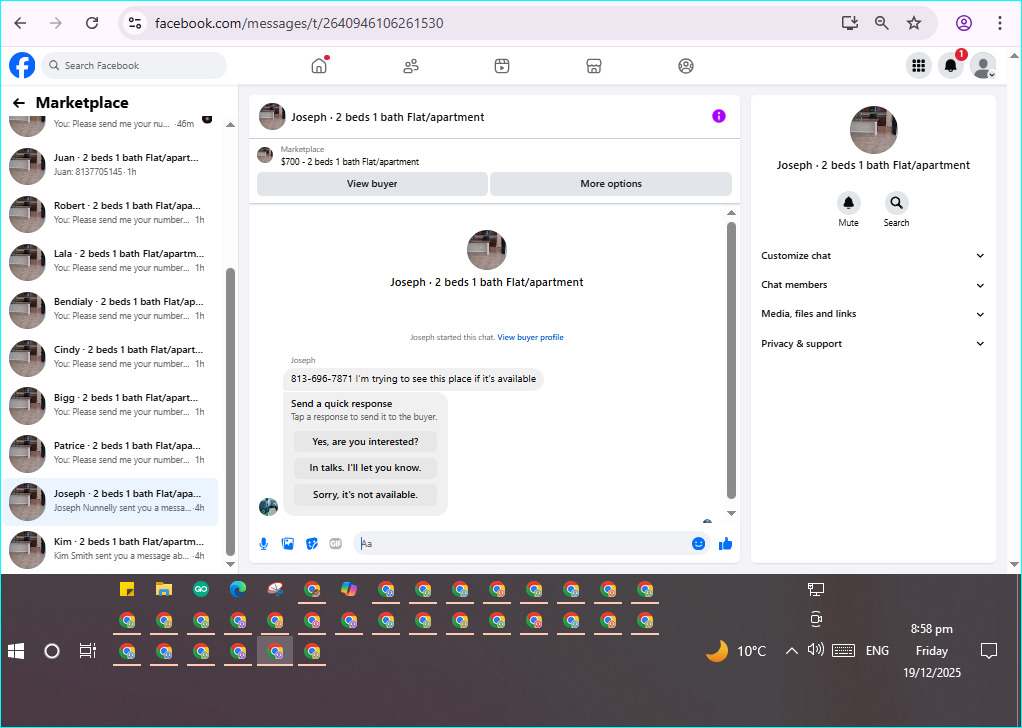Open Chrome profile icon
Viewport: 1022px width, 728px height.
964,23
